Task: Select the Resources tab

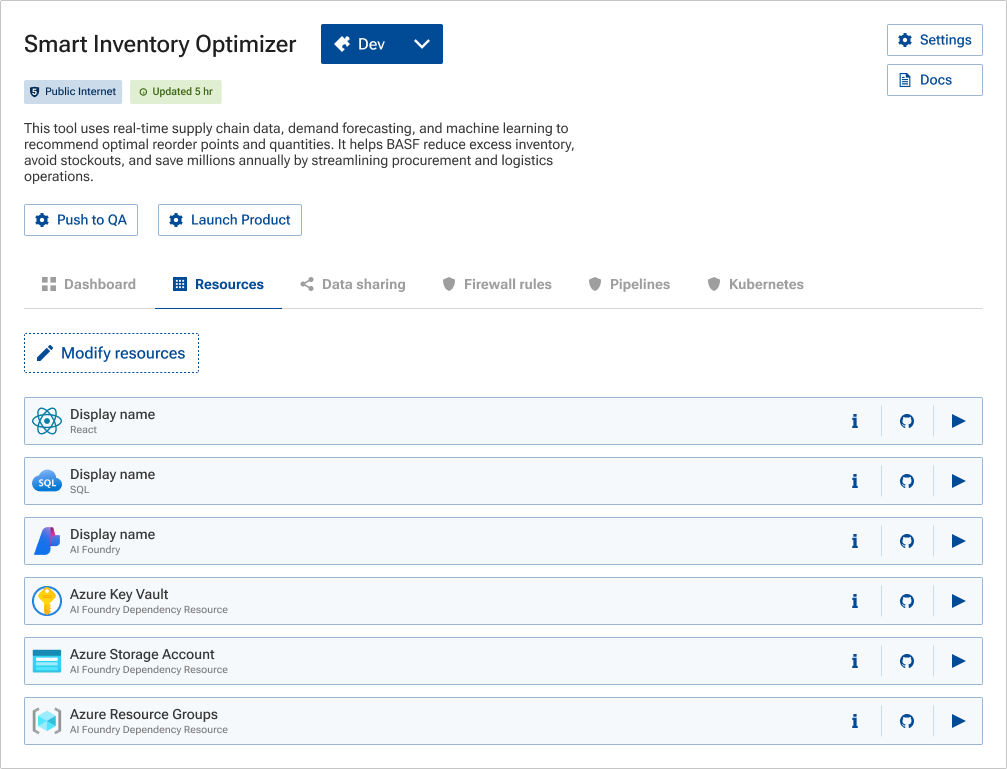Action: tap(218, 285)
